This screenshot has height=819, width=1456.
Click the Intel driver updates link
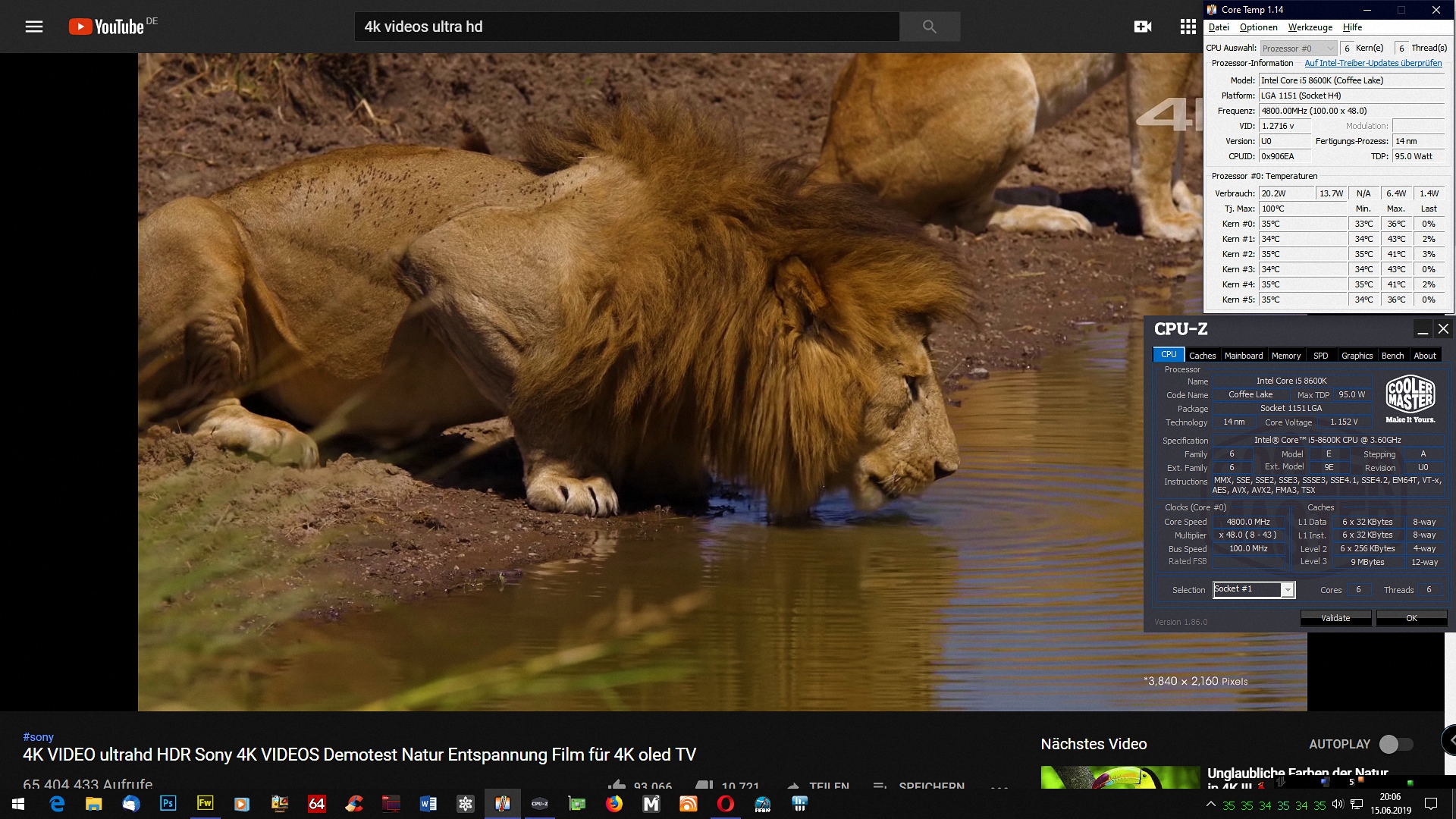point(1373,63)
